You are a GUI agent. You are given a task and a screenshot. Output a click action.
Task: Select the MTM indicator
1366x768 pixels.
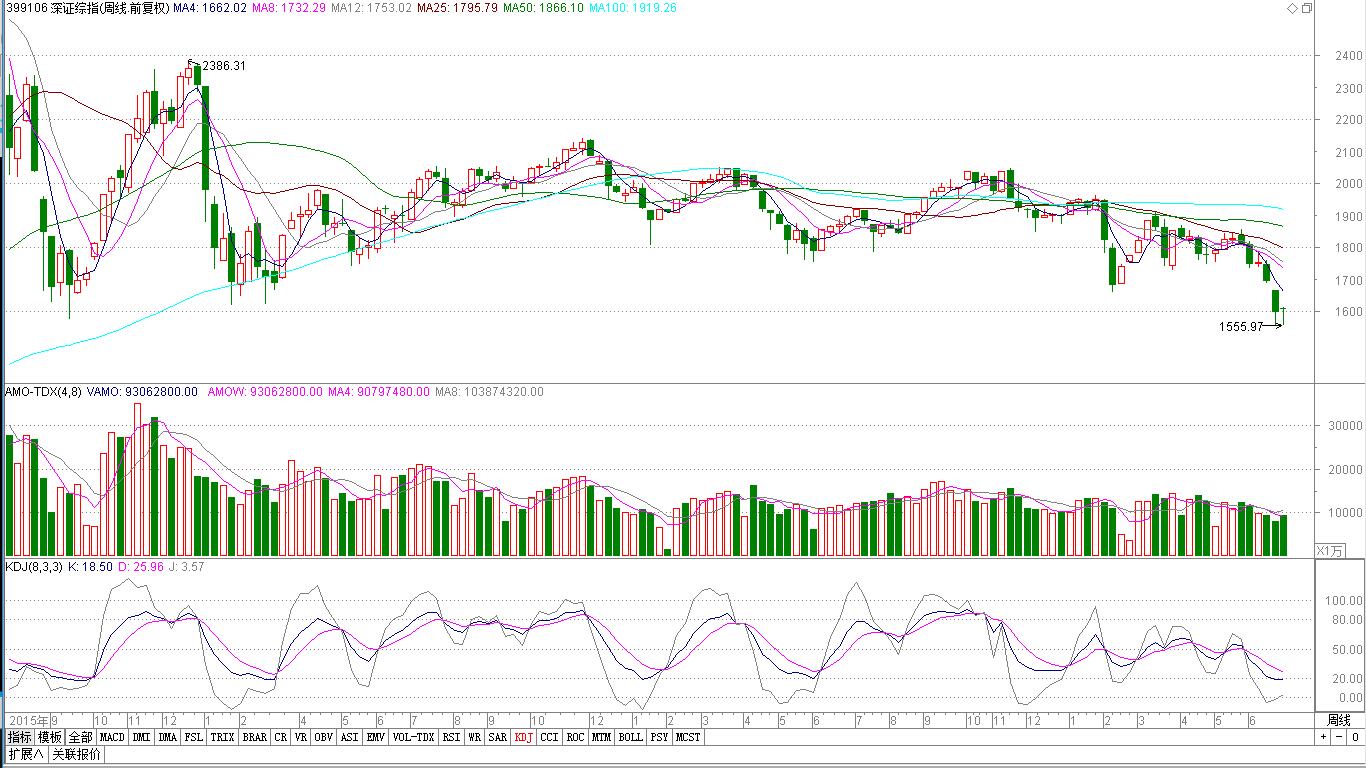[600, 737]
